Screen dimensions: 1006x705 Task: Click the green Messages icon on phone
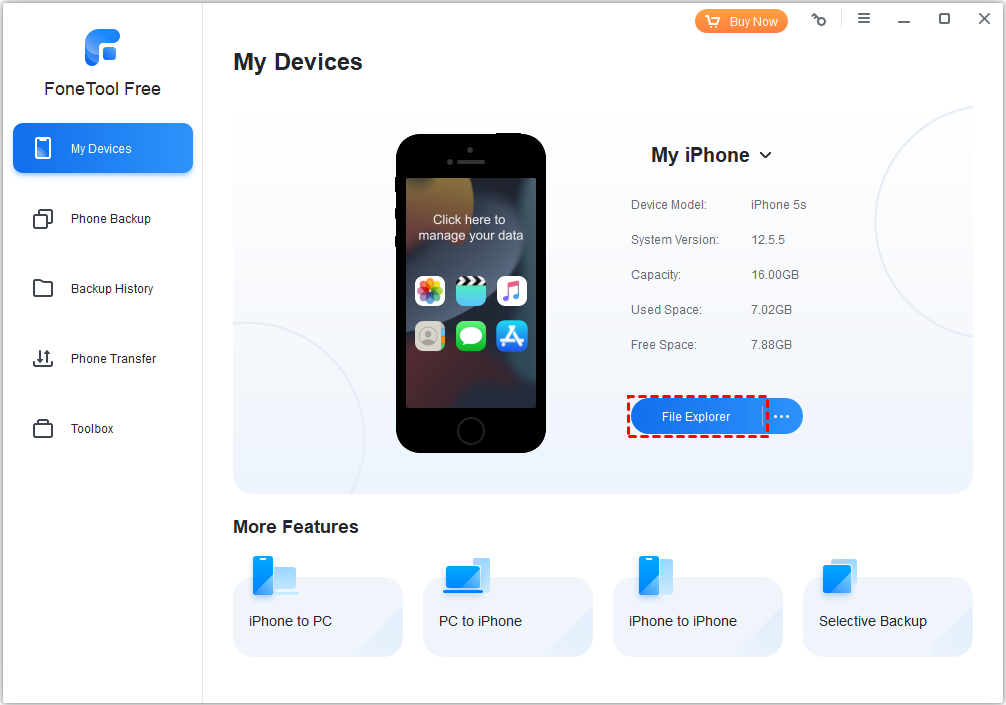coord(471,336)
